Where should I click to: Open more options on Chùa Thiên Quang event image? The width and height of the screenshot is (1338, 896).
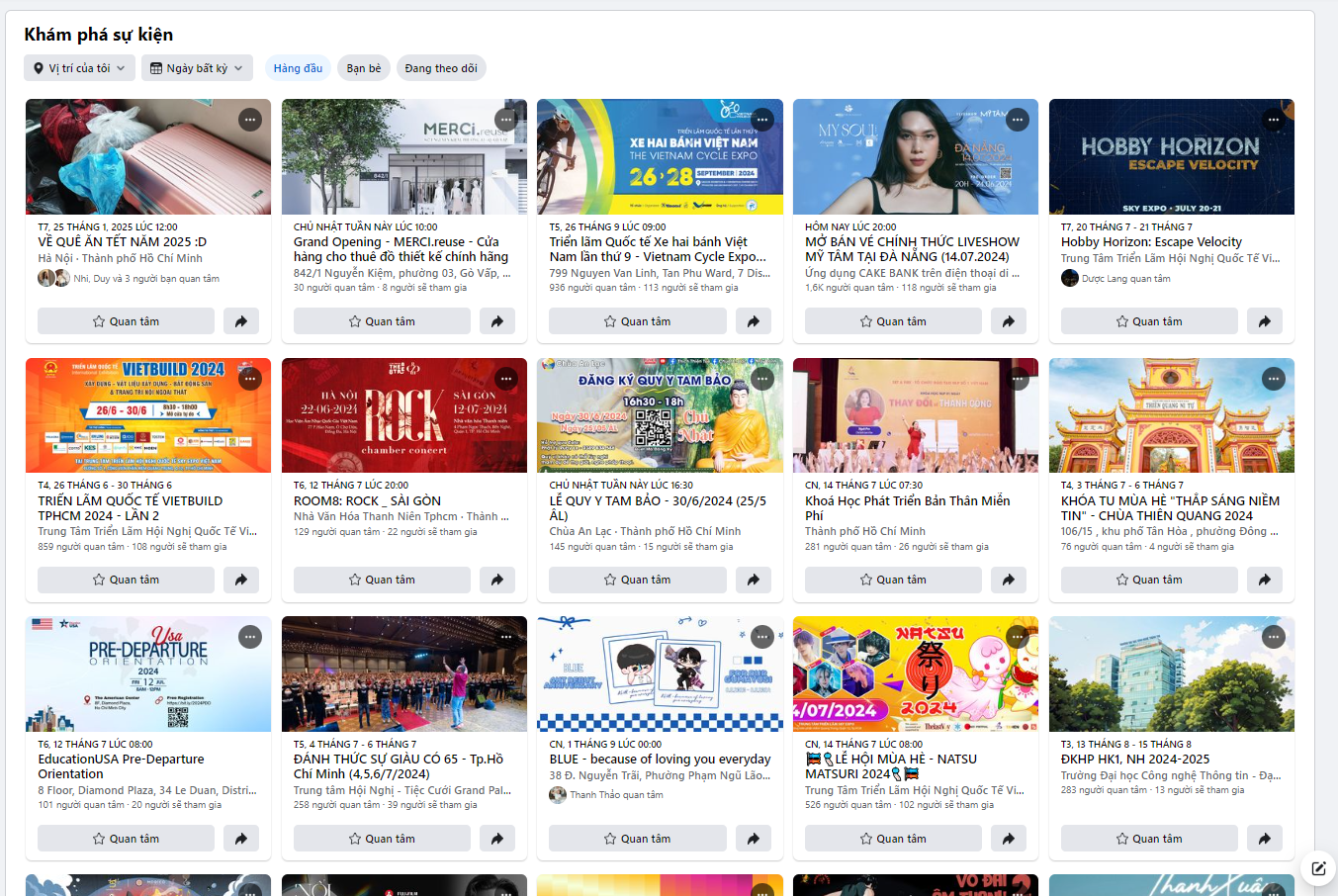[x=1274, y=379]
